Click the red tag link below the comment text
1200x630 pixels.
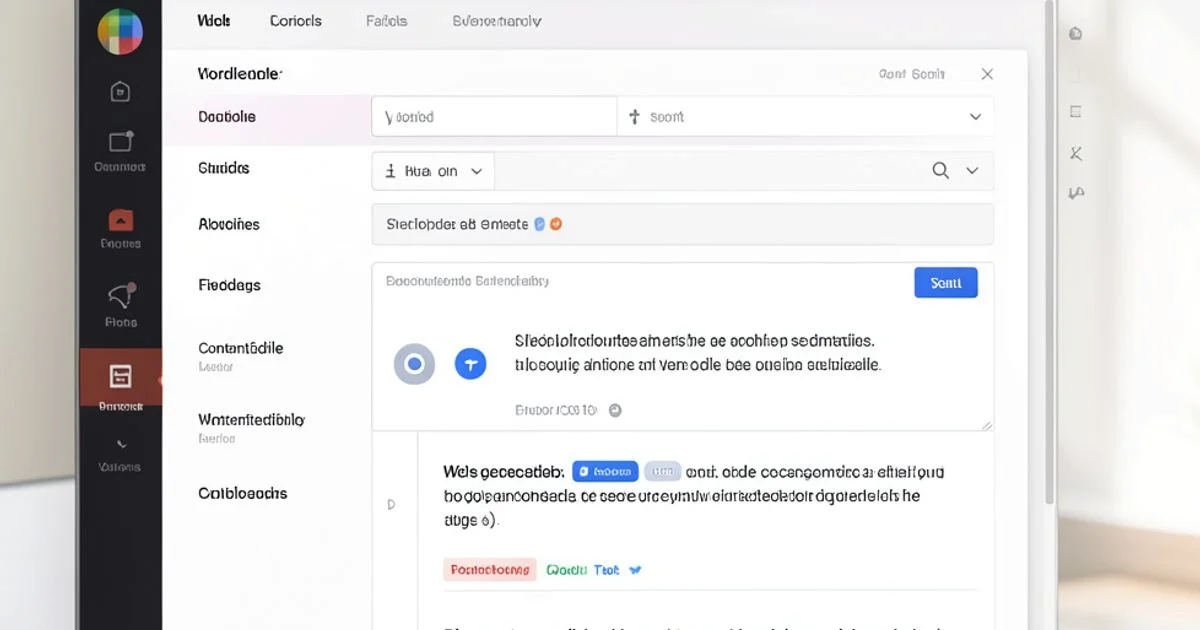(490, 569)
